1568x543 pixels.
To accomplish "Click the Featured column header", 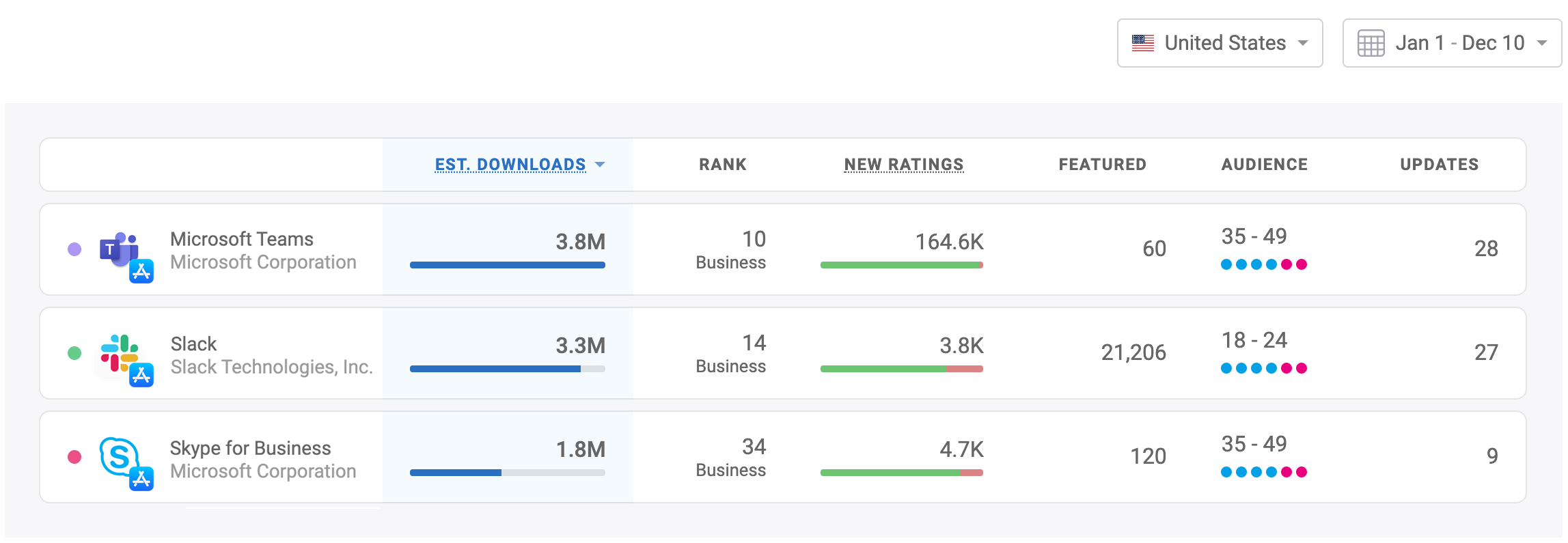I will click(x=1103, y=165).
